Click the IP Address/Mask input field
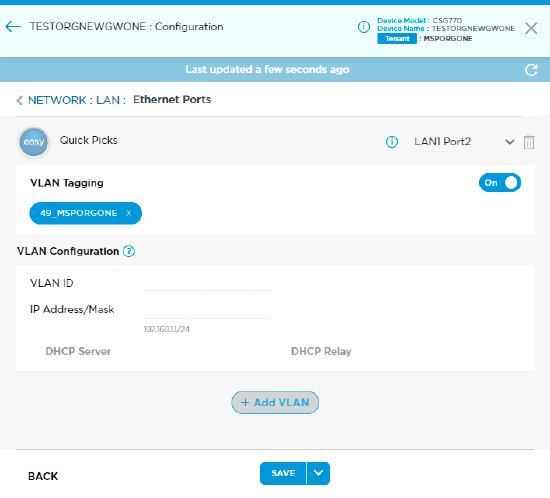The height and width of the screenshot is (498, 550). coord(207,311)
